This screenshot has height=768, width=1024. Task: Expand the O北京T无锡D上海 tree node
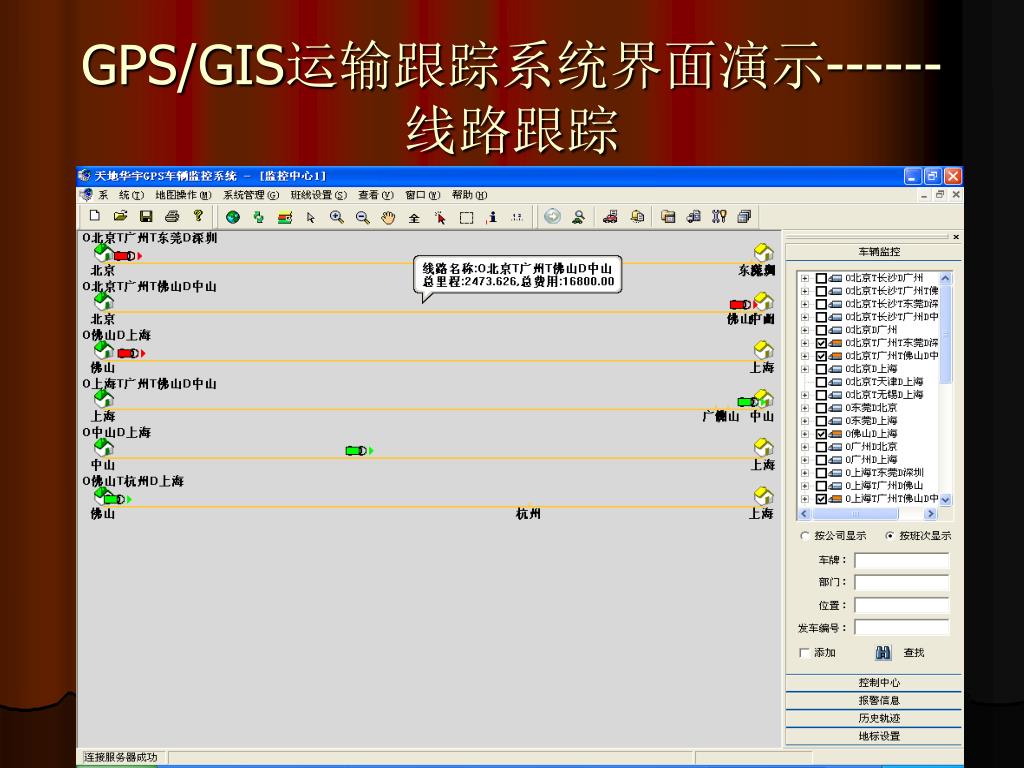click(805, 395)
